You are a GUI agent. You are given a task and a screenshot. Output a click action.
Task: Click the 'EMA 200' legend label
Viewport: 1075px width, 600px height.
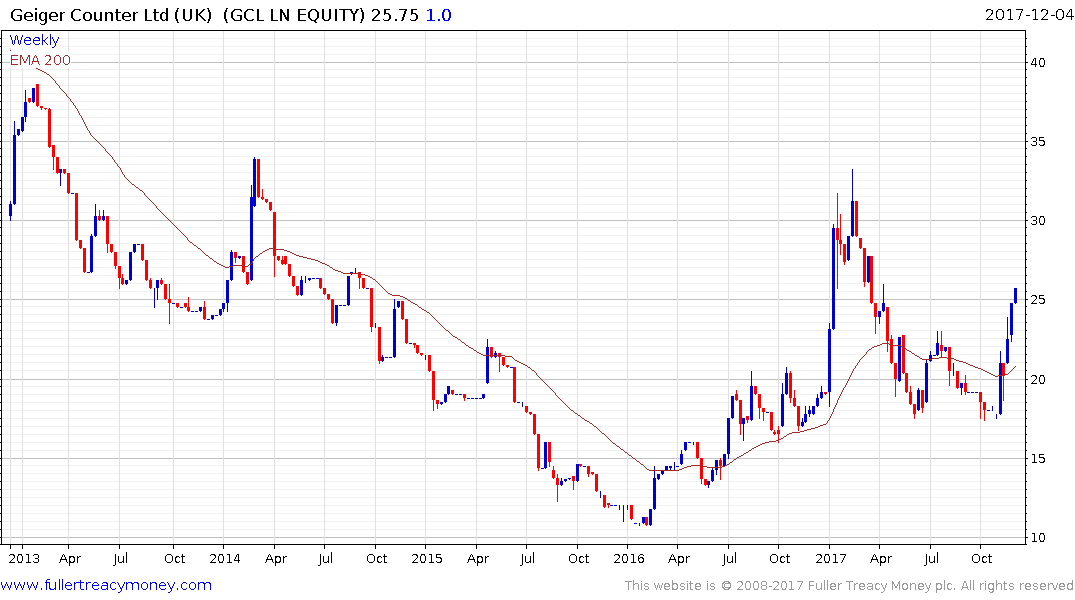coord(40,60)
